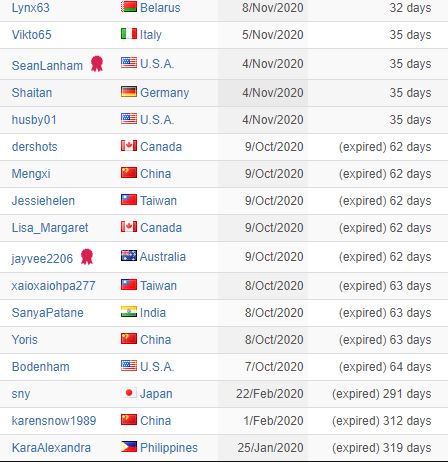Click the Germany flag icon
The width and height of the screenshot is (448, 462).
tap(129, 91)
